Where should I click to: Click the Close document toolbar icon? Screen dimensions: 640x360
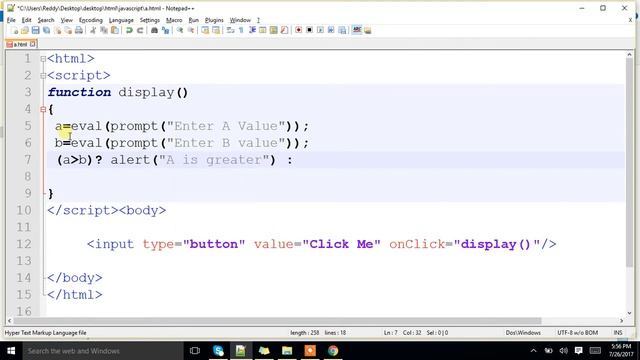[x=58, y=30]
